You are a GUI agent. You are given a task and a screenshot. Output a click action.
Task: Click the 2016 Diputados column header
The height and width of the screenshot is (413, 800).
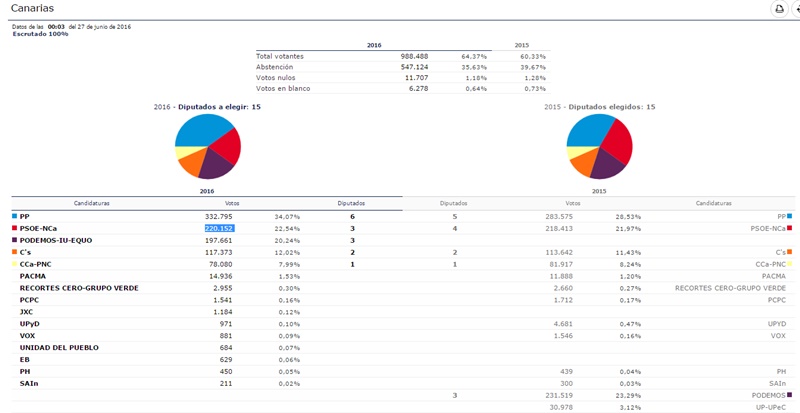pos(352,202)
